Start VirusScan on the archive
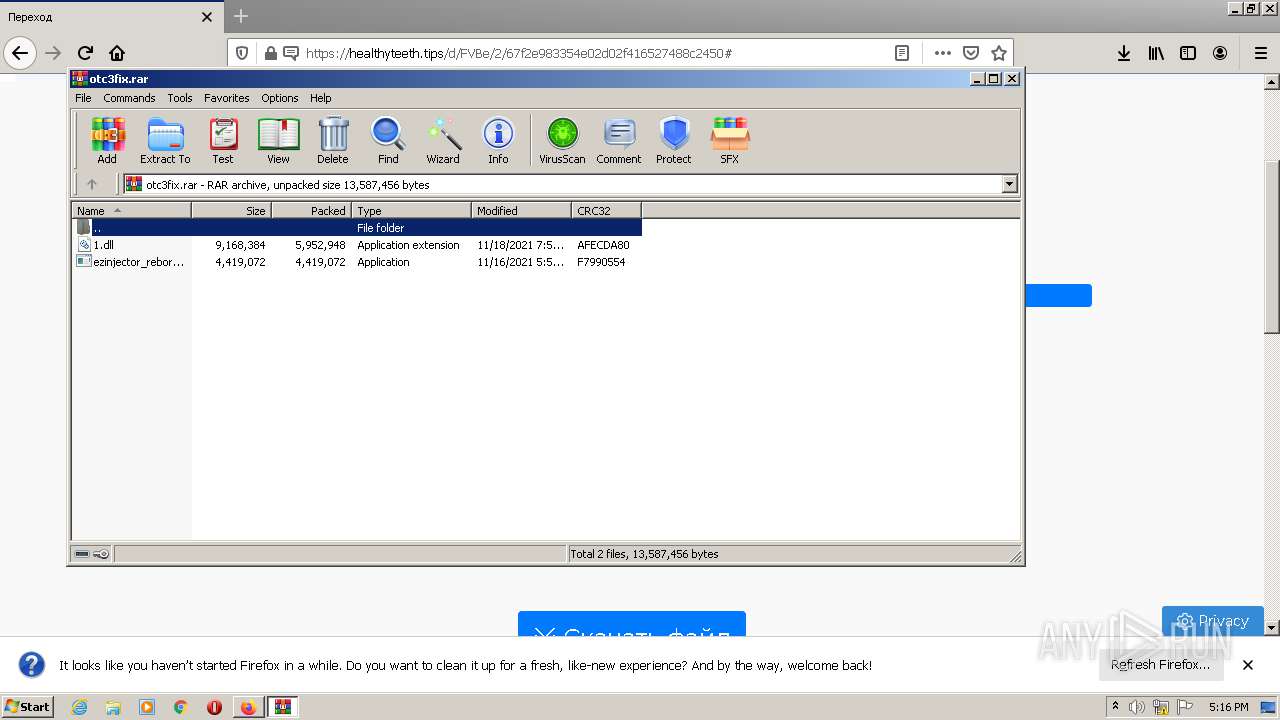 pyautogui.click(x=562, y=140)
